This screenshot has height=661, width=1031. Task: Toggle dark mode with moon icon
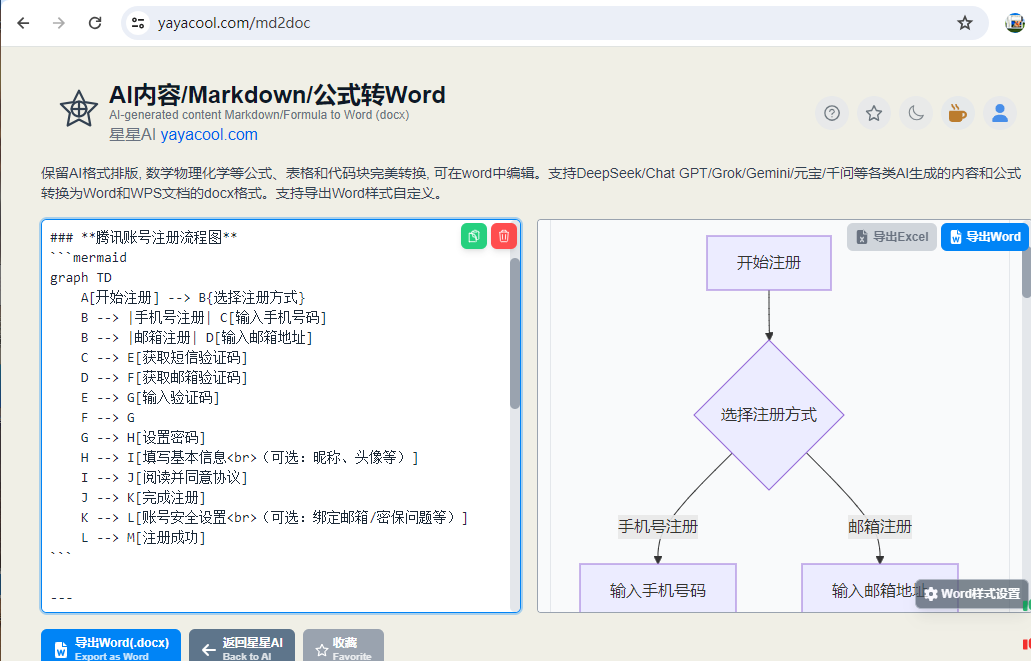click(x=916, y=114)
